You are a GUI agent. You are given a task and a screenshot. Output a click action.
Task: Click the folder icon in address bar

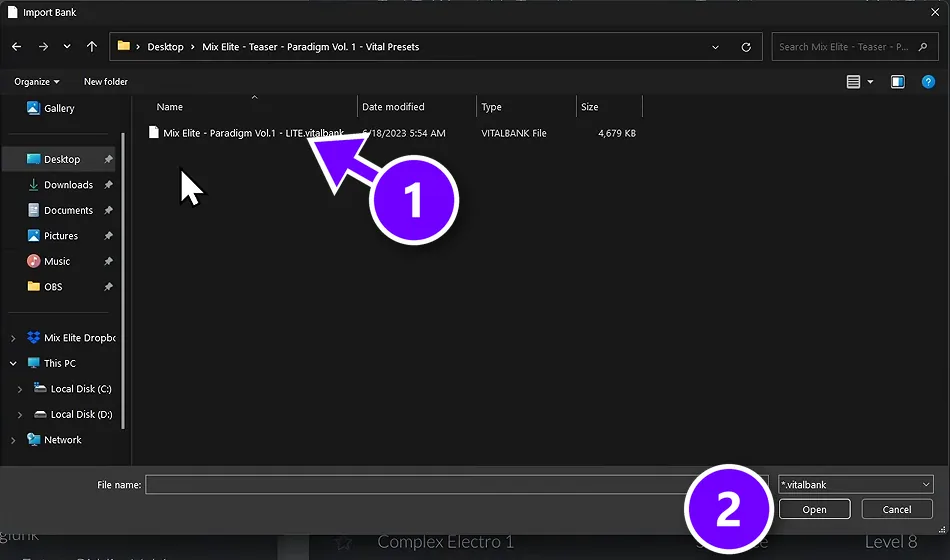(x=124, y=46)
